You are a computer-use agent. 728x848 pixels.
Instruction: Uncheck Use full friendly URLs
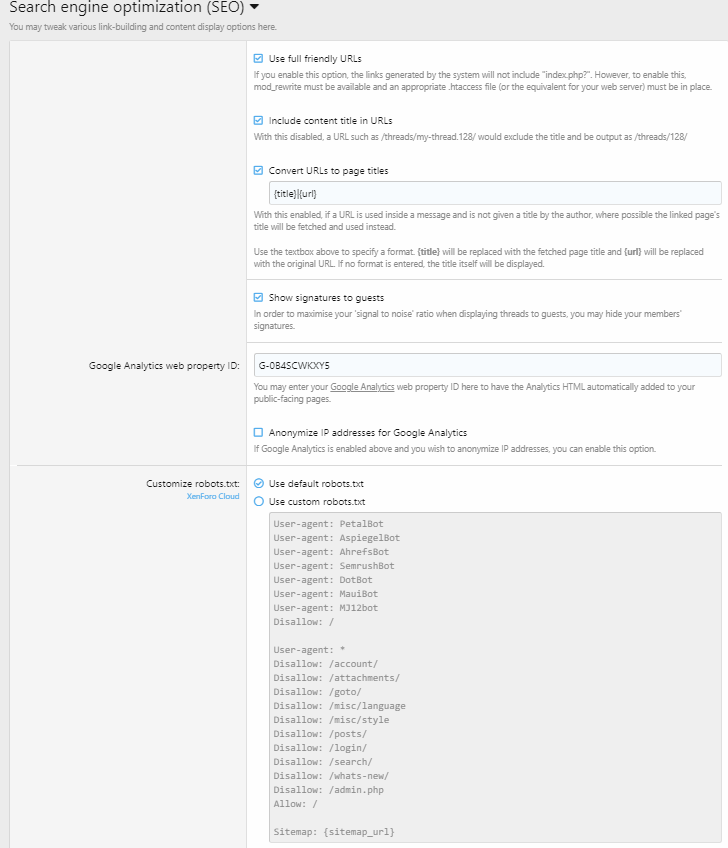tap(259, 58)
